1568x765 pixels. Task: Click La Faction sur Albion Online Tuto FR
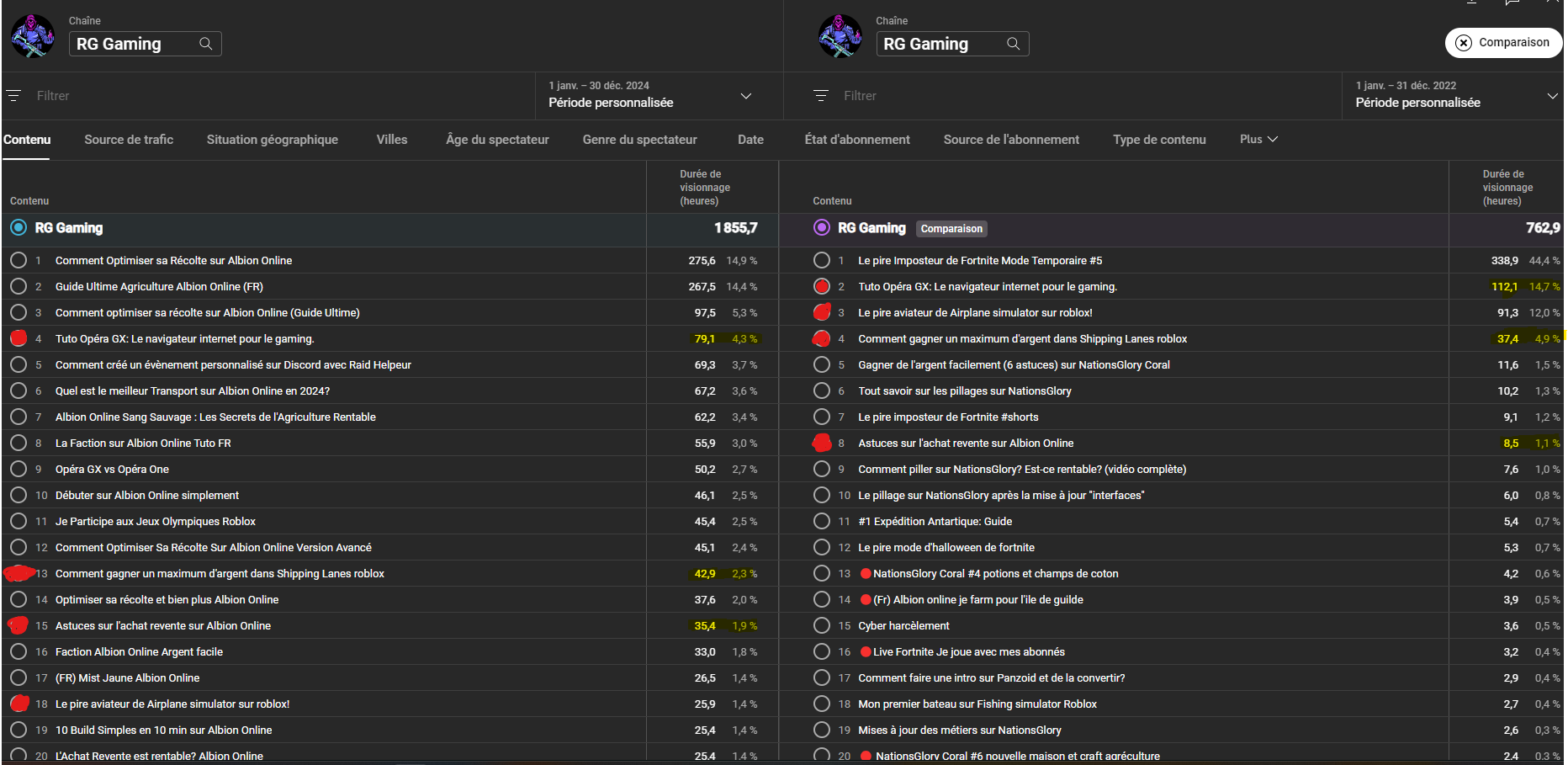coord(143,444)
